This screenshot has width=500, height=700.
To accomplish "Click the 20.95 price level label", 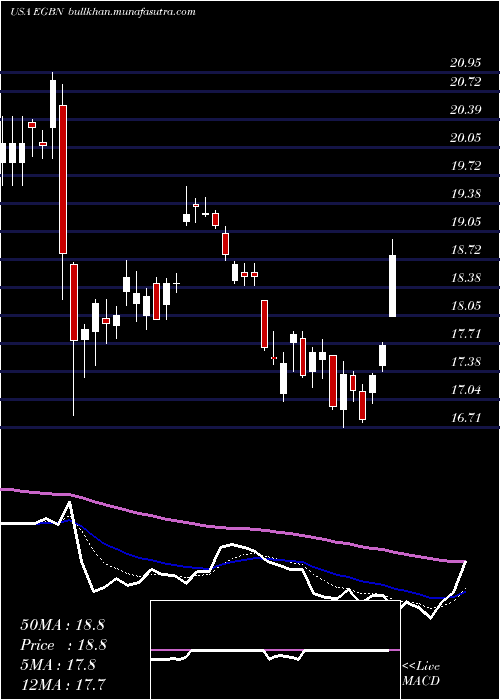I will [466, 63].
